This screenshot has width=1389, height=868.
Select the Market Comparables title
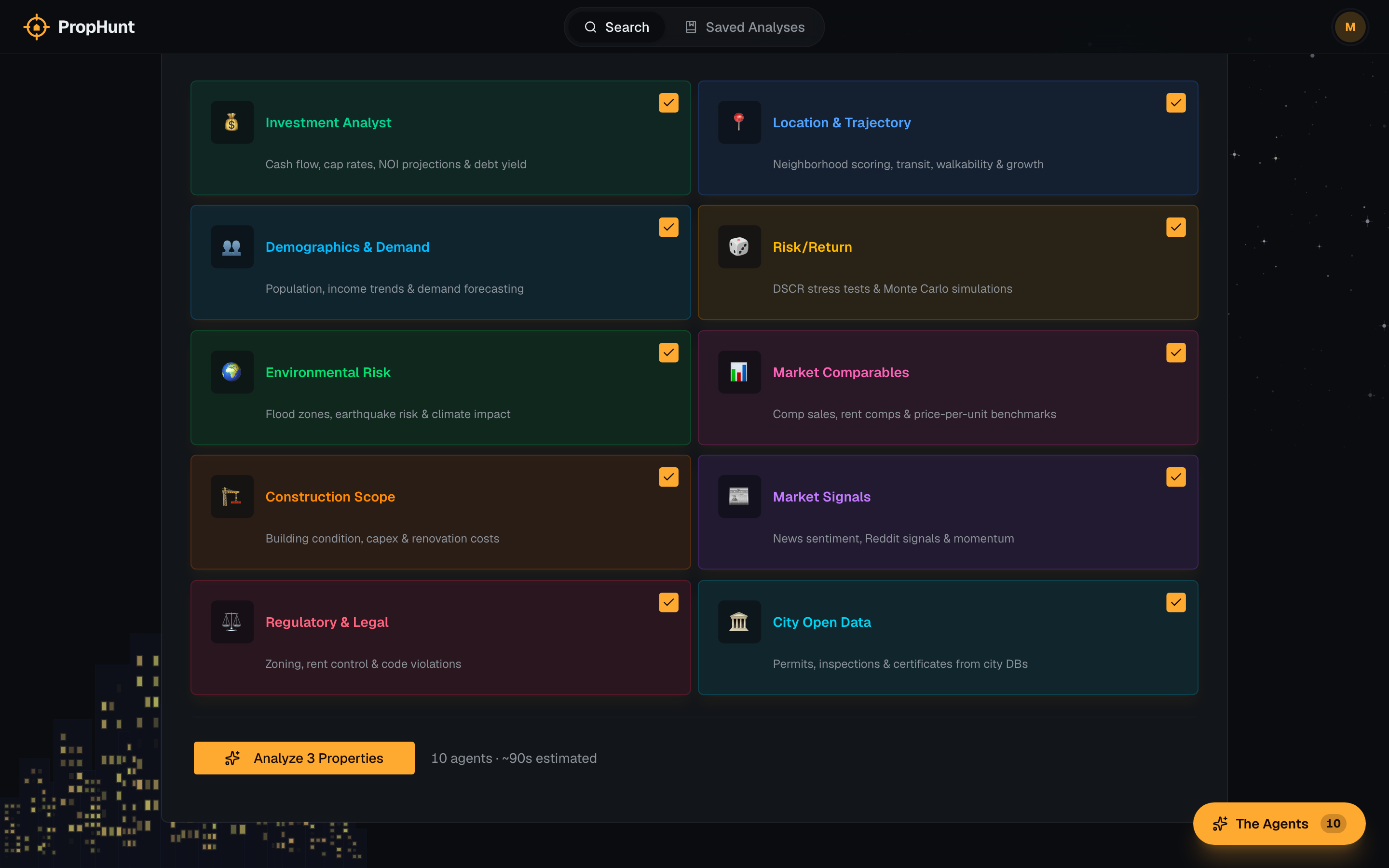[841, 372]
